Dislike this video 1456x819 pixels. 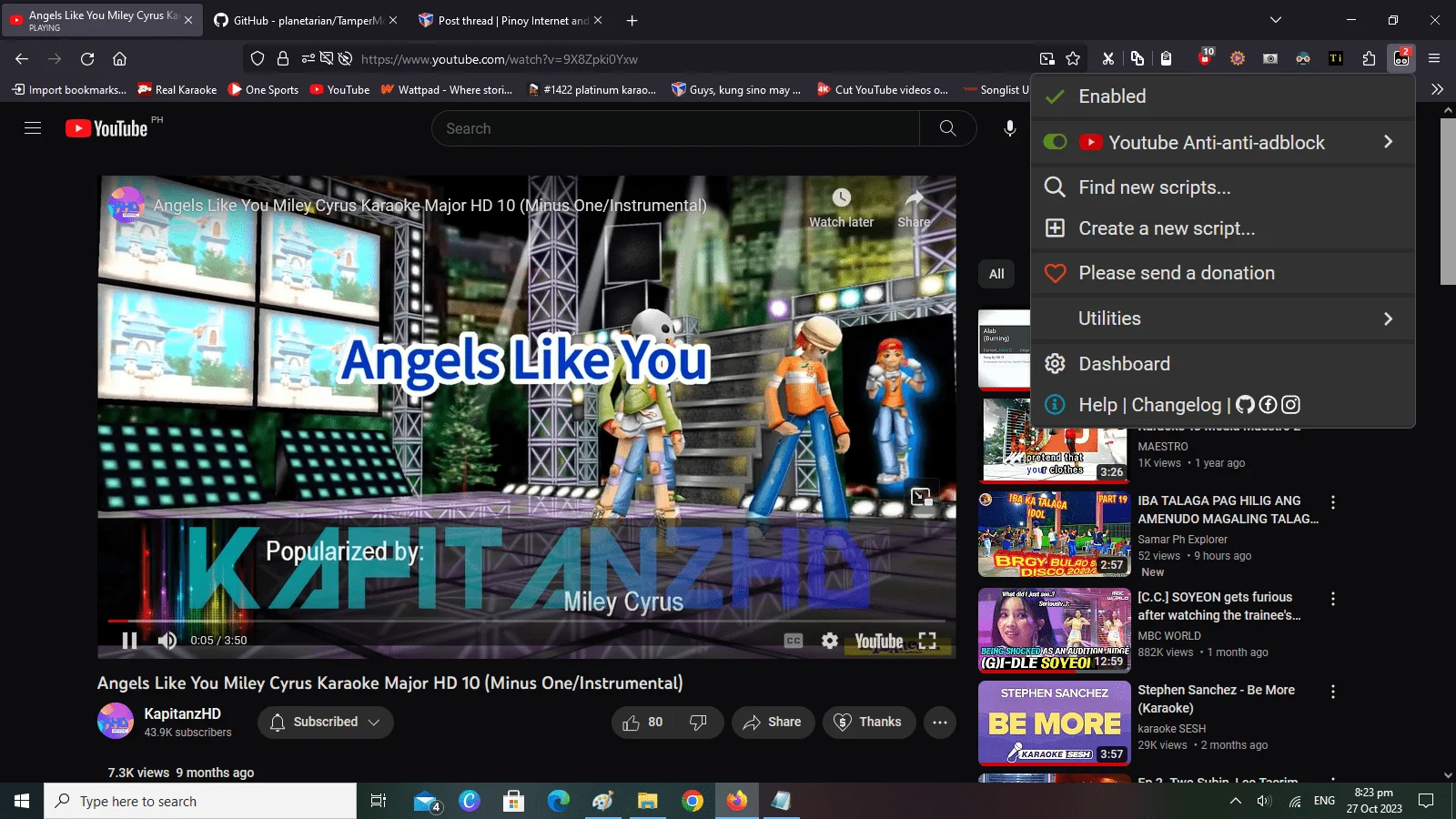[699, 722]
